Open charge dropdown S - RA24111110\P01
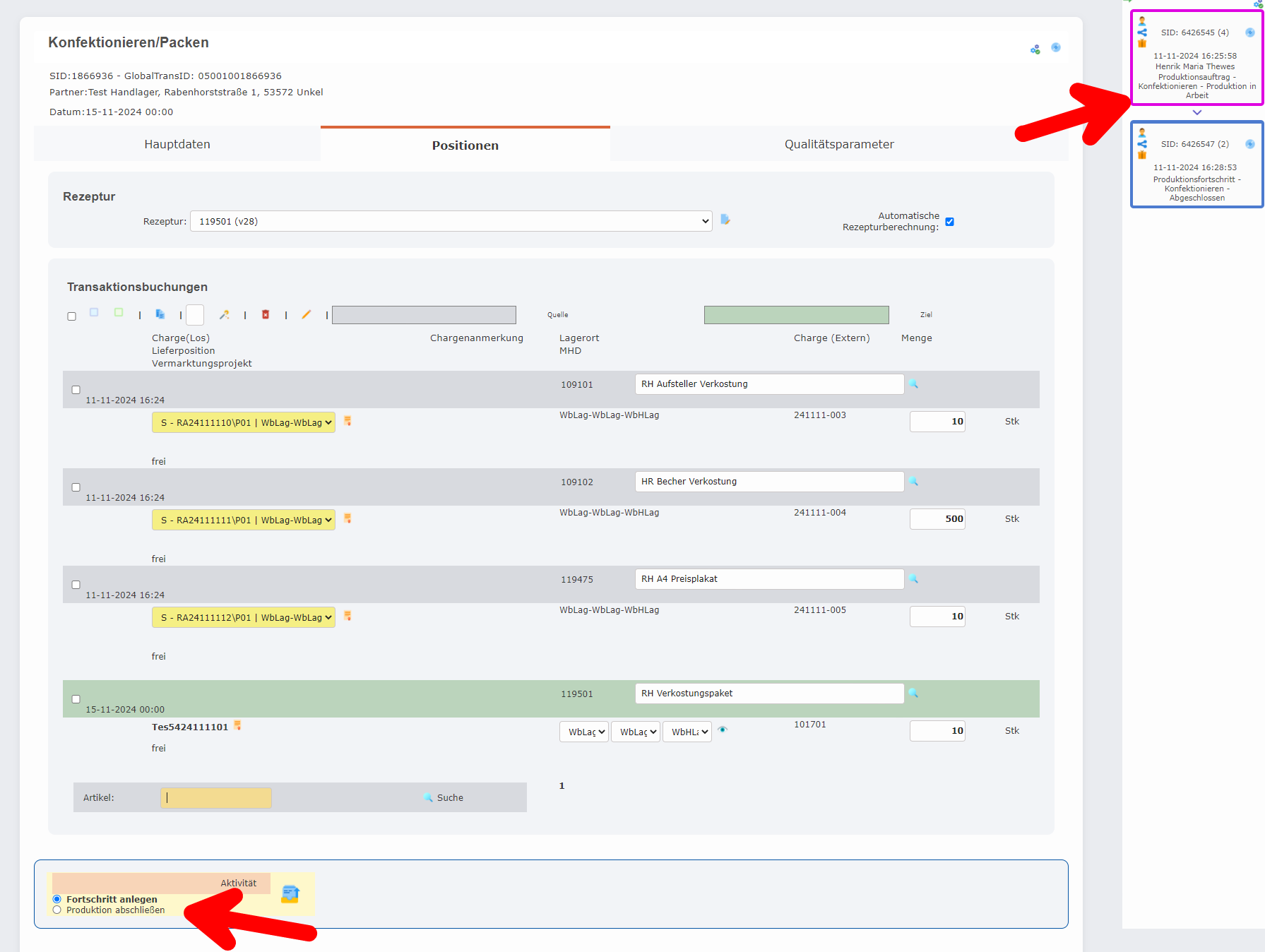This screenshot has width=1265, height=952. coord(243,422)
